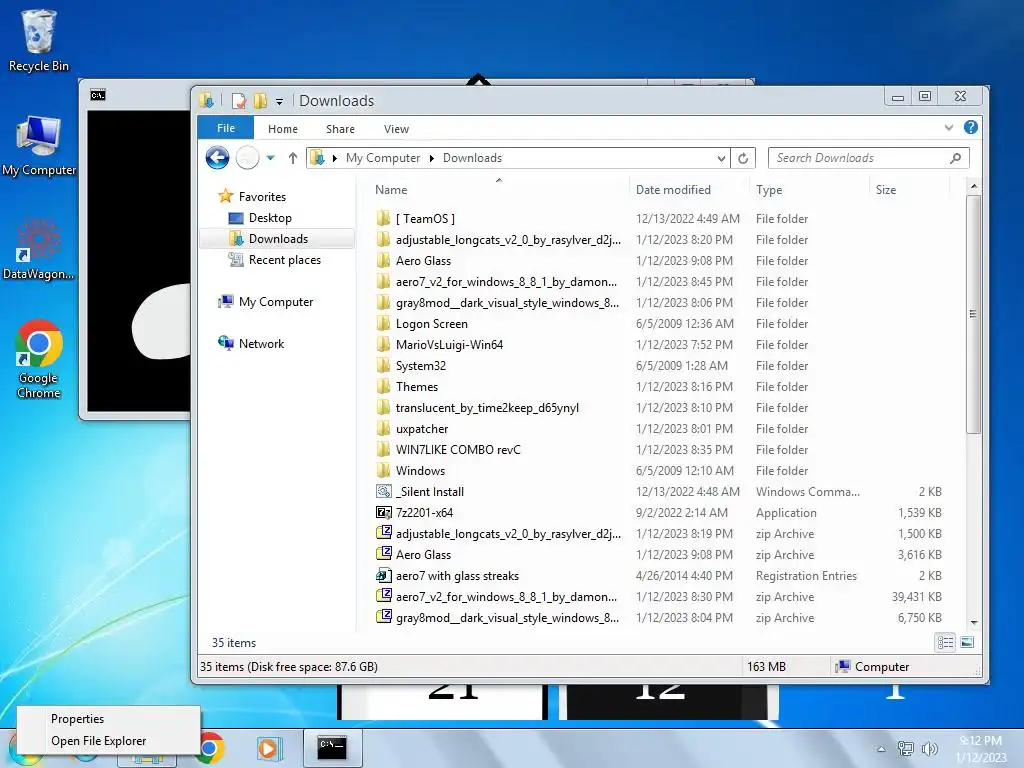1024x768 pixels.
Task: Open recent locations dropdown arrow
Action: point(270,158)
